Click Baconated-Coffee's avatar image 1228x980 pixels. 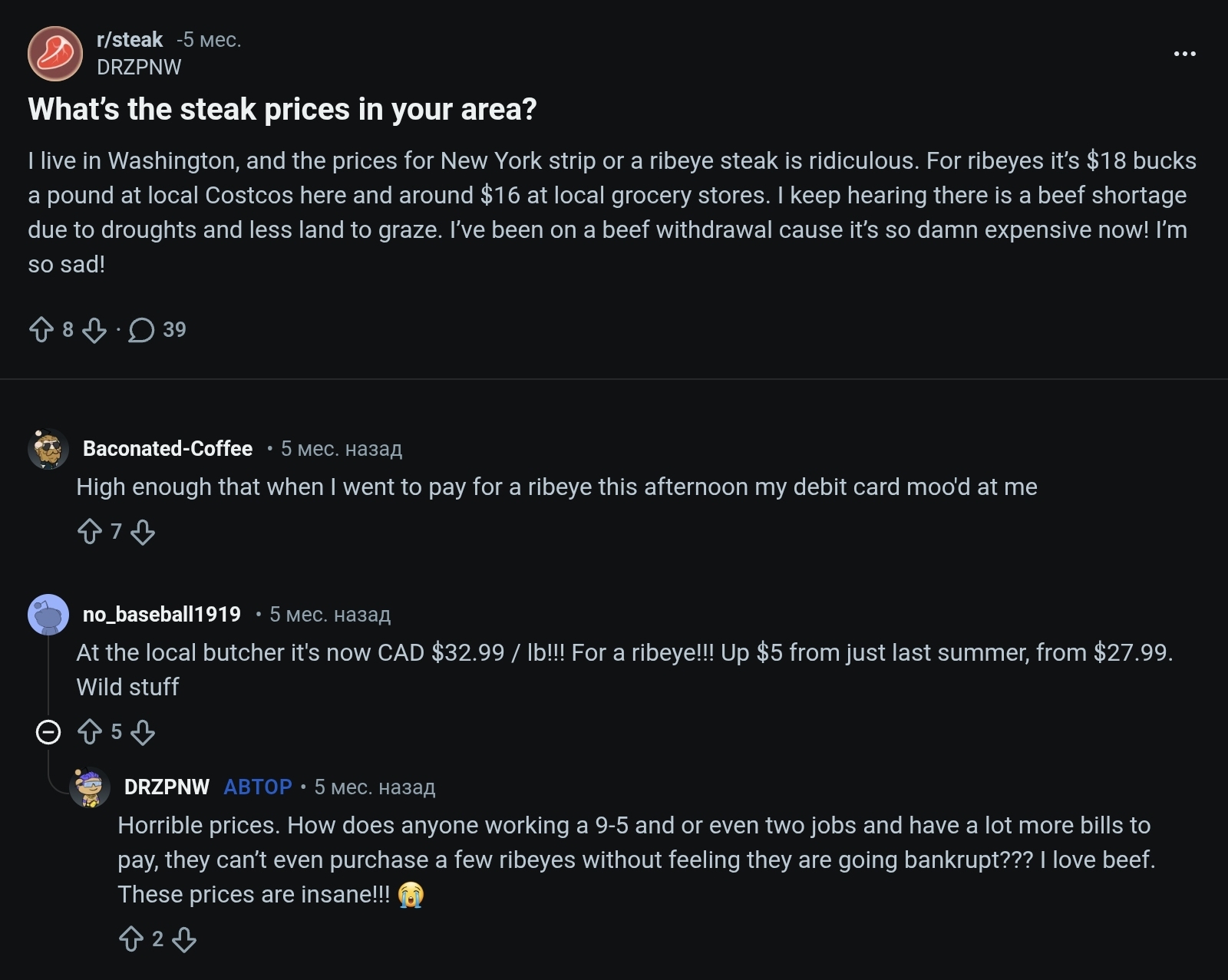point(48,448)
